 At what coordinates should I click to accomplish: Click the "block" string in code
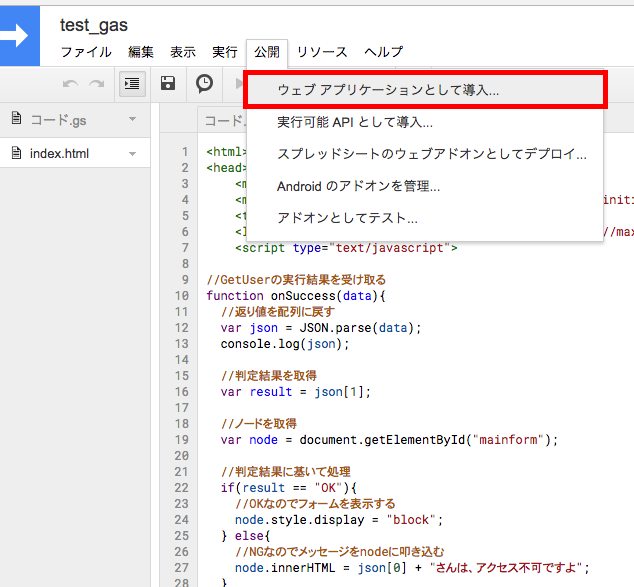point(411,520)
